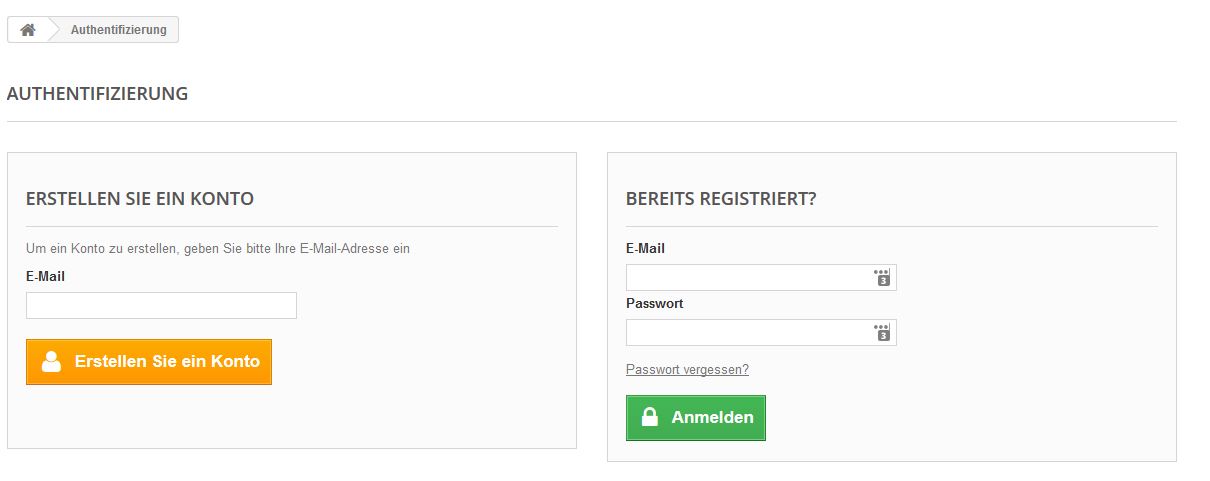The image size is (1210, 481).
Task: Open the Passwort vergessen? link
Action: click(687, 370)
